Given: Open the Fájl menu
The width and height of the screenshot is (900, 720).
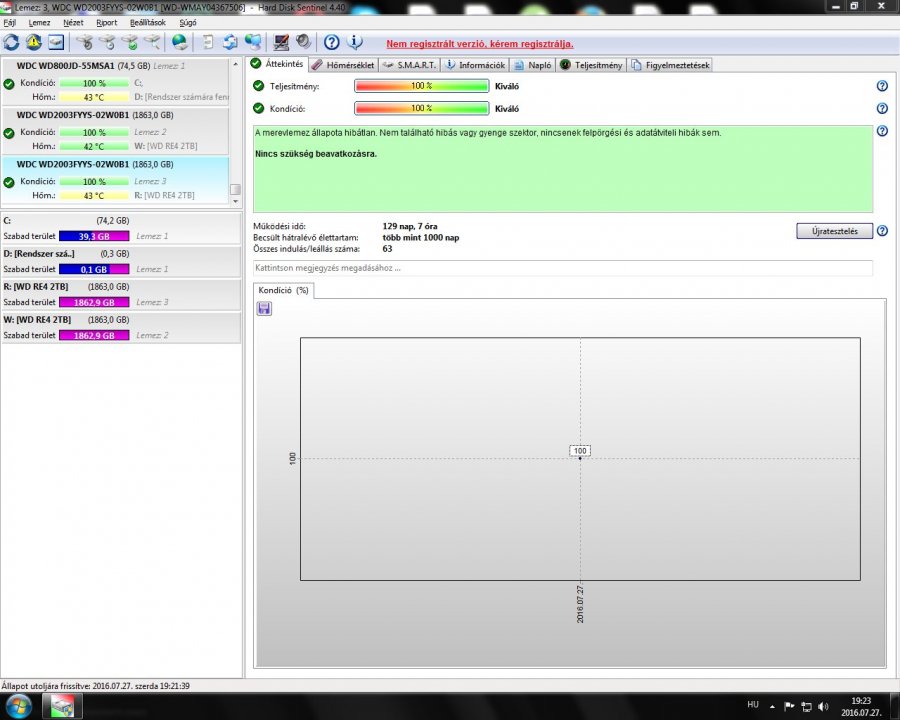Looking at the screenshot, I should 9,22.
